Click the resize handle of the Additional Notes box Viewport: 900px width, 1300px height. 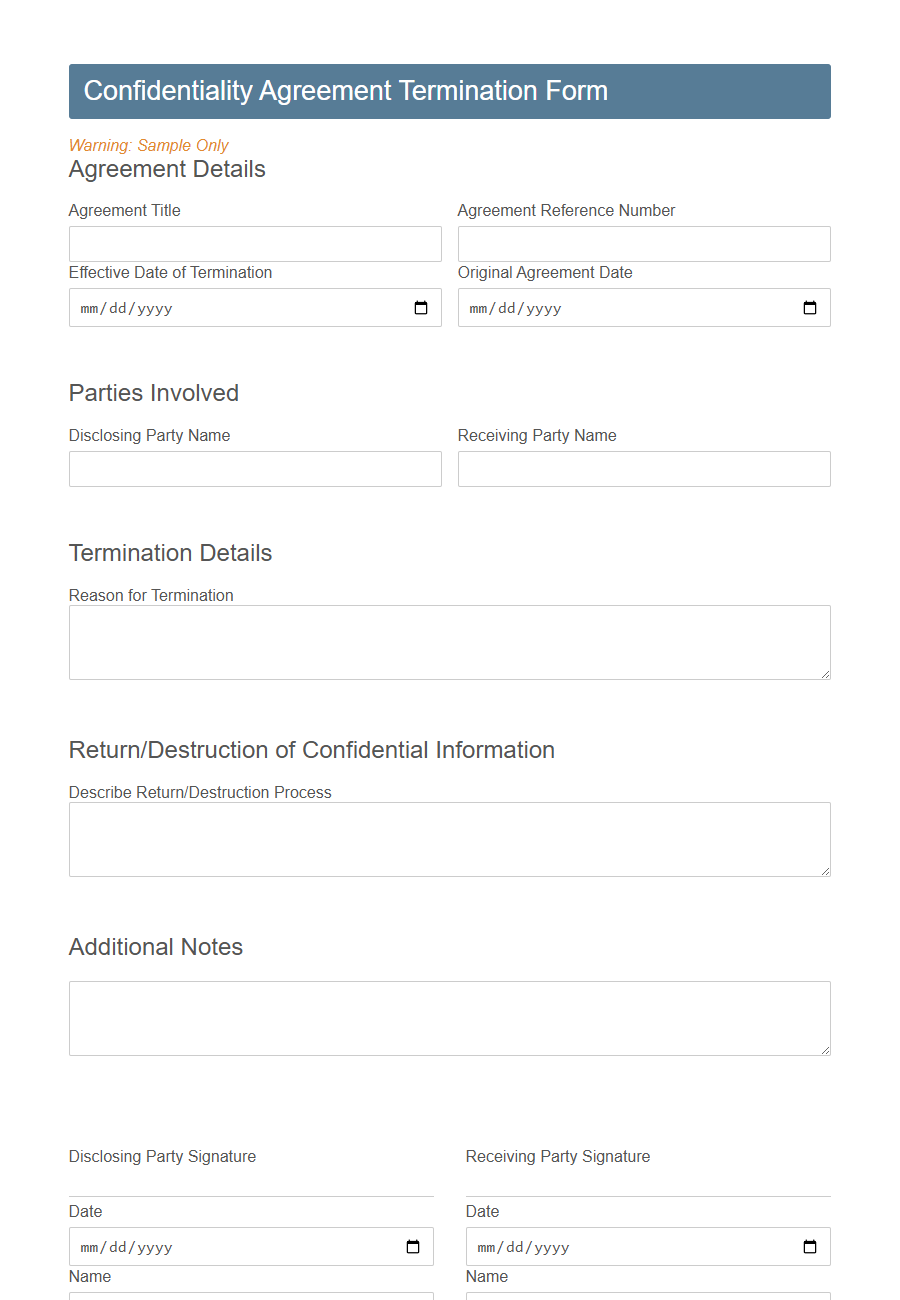tap(826, 1052)
